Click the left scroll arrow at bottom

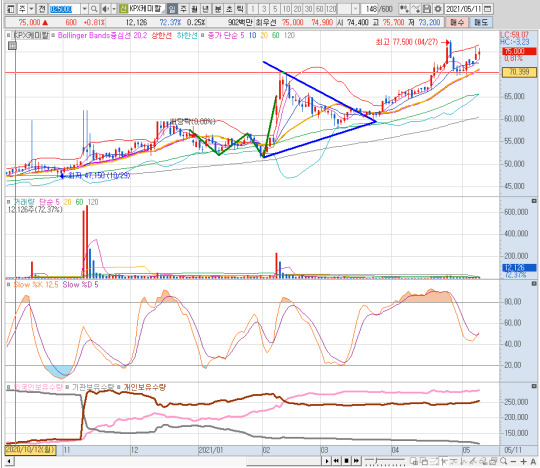click(x=9, y=461)
